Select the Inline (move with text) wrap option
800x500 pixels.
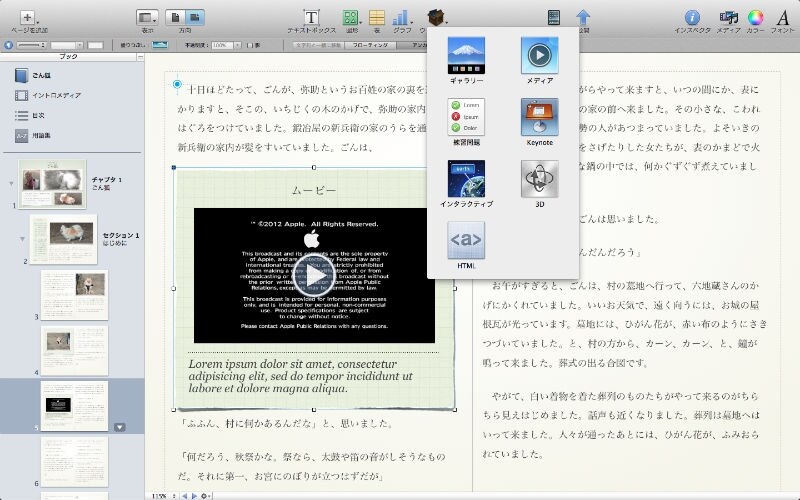click(319, 45)
